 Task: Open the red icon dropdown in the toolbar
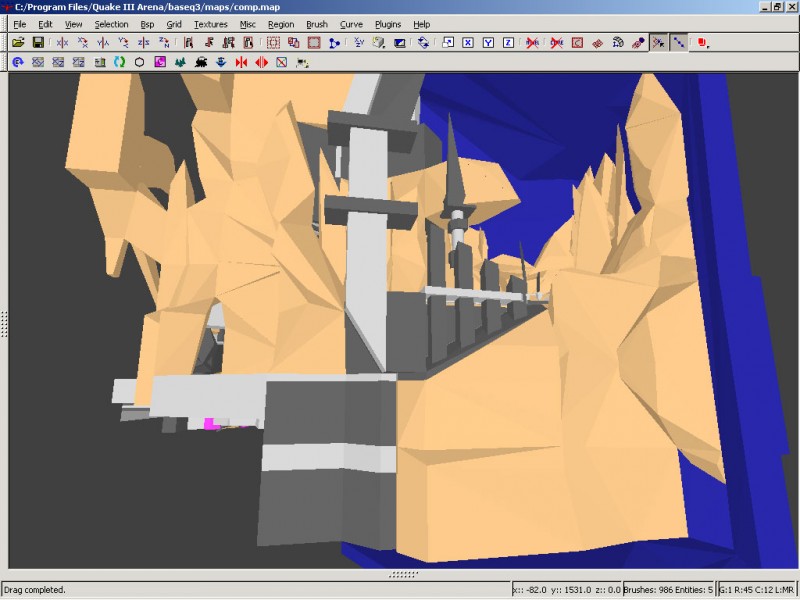click(x=703, y=43)
